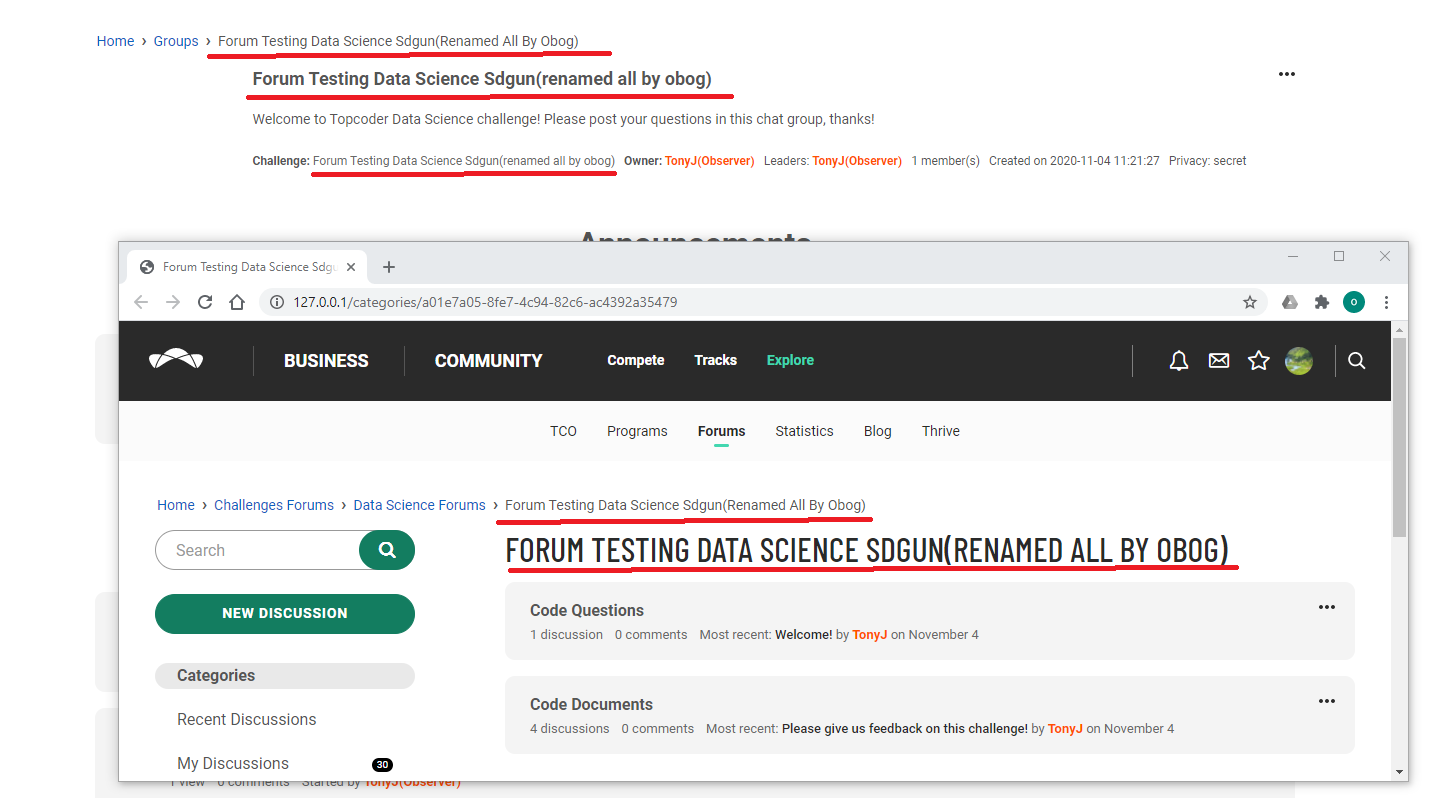Click the Topcoder logo
This screenshot has height=798, width=1441.
(176, 360)
